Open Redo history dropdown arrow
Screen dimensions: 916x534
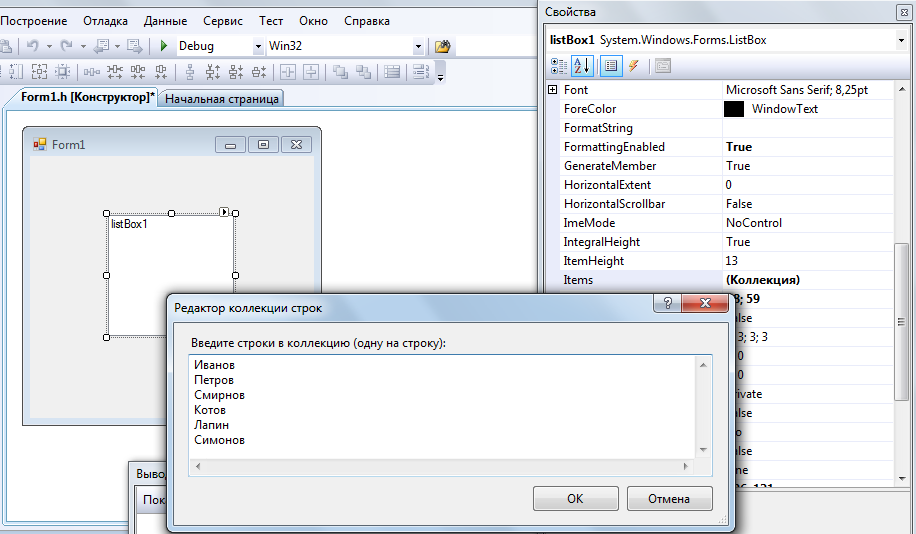[83, 46]
